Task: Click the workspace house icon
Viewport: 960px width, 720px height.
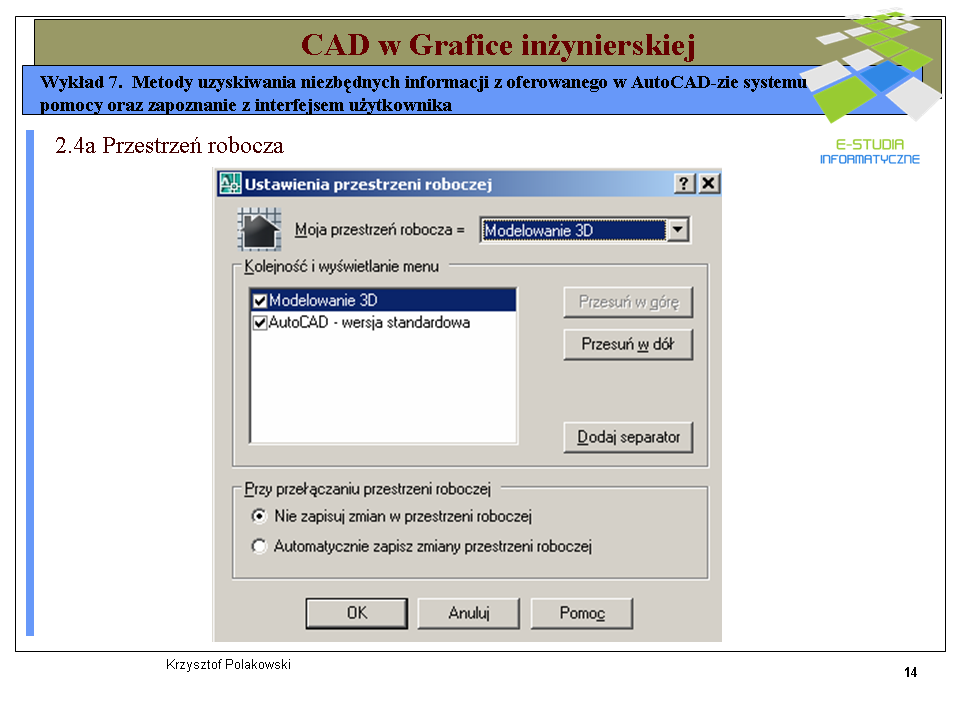Action: click(260, 230)
